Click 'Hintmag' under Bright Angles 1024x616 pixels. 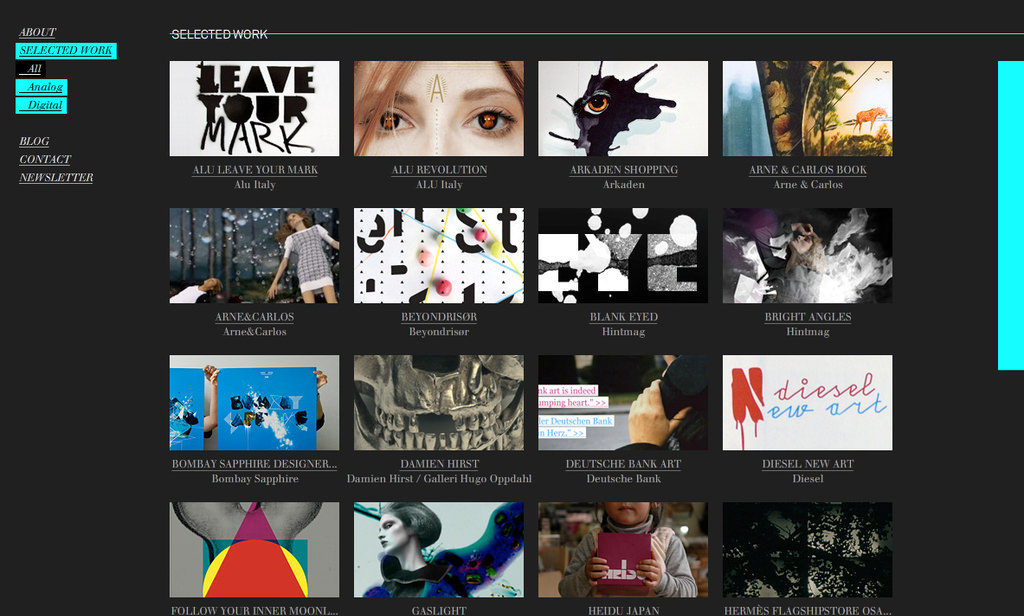click(x=808, y=332)
